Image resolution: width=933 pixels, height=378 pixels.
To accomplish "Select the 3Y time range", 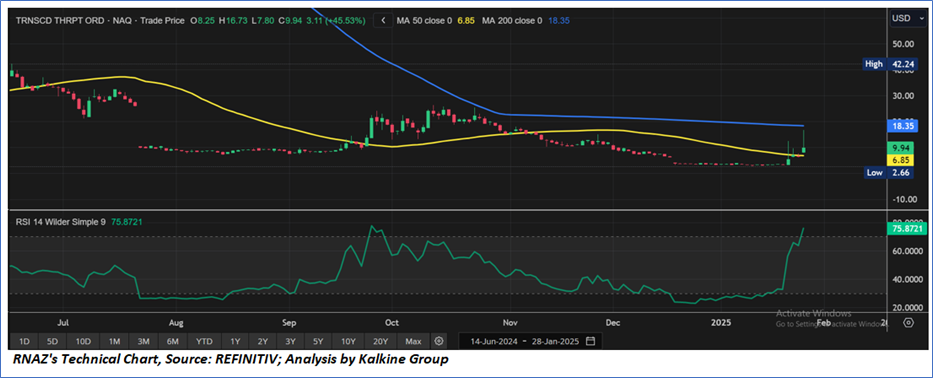I will (x=290, y=341).
